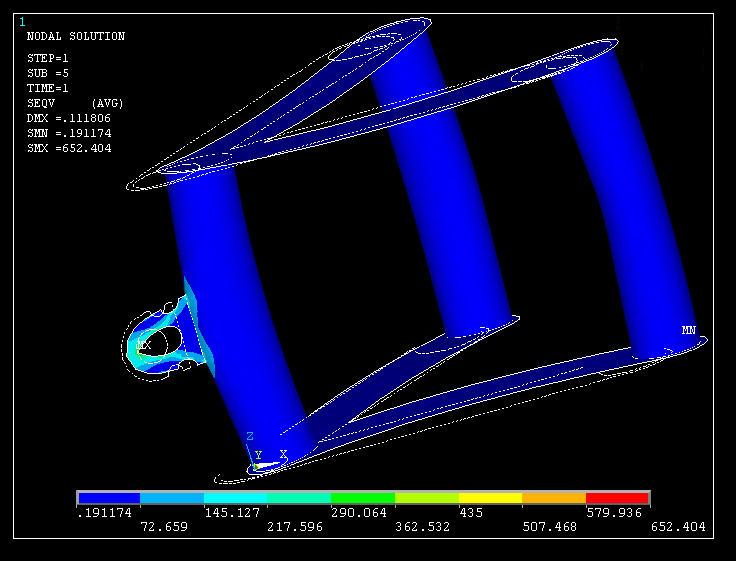Click the SMN =.191174 value
Image resolution: width=736 pixels, height=561 pixels.
pos(69,133)
